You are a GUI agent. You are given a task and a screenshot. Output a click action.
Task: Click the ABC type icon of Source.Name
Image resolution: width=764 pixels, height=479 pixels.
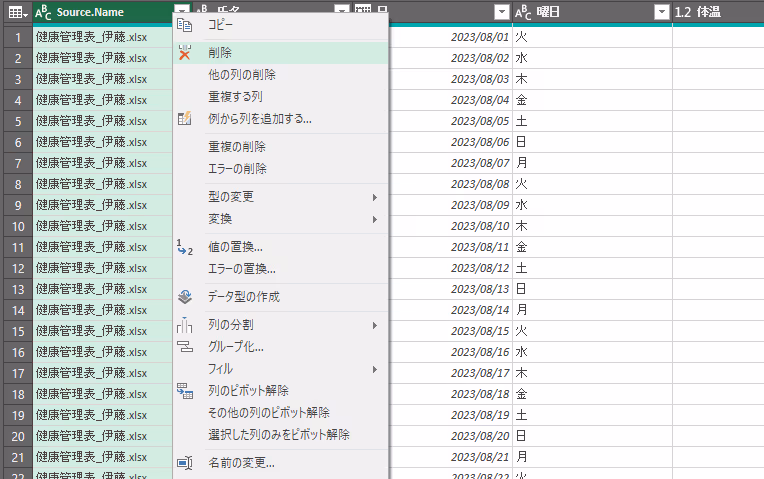43,12
